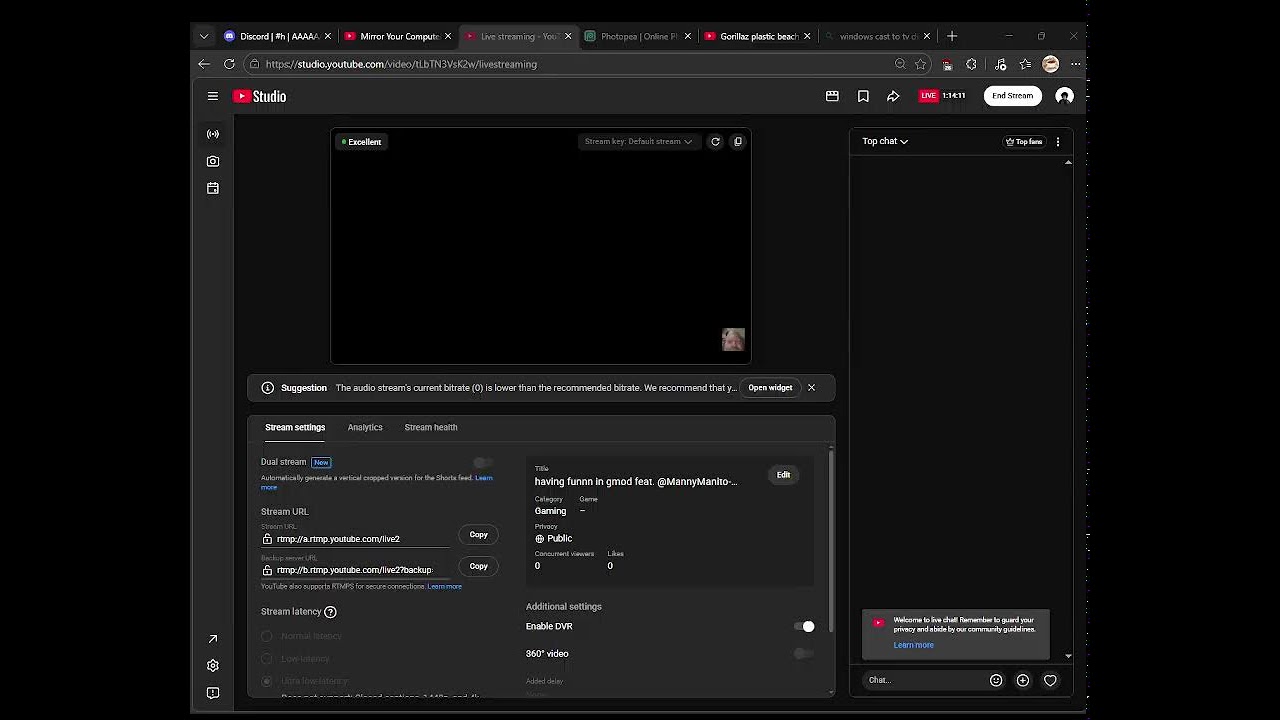Open the chat options three-dot menu
This screenshot has width=1280, height=720.
[x=1058, y=142]
